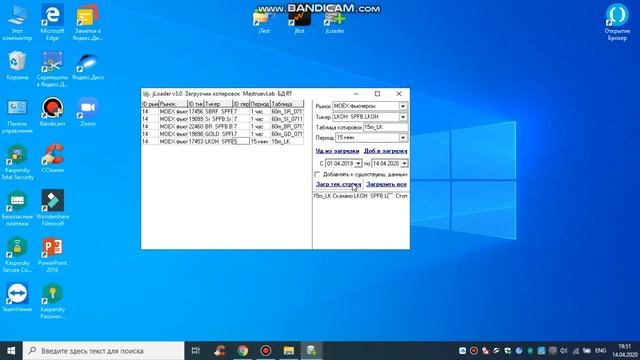The width and height of the screenshot is (640, 360).
Task: Click the Доб в загрузки link
Action: click(x=385, y=151)
